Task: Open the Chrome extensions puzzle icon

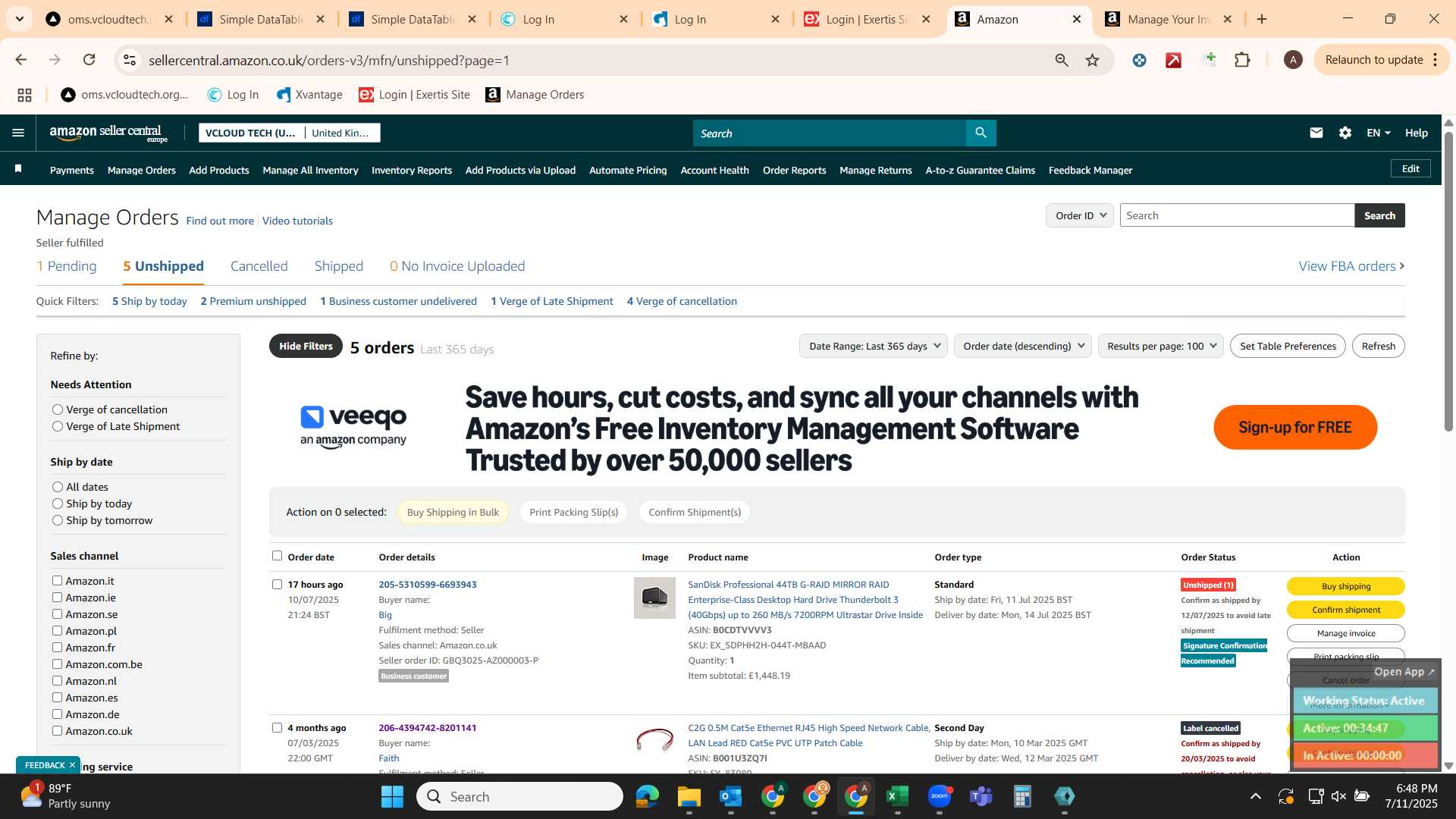Action: click(x=1242, y=60)
